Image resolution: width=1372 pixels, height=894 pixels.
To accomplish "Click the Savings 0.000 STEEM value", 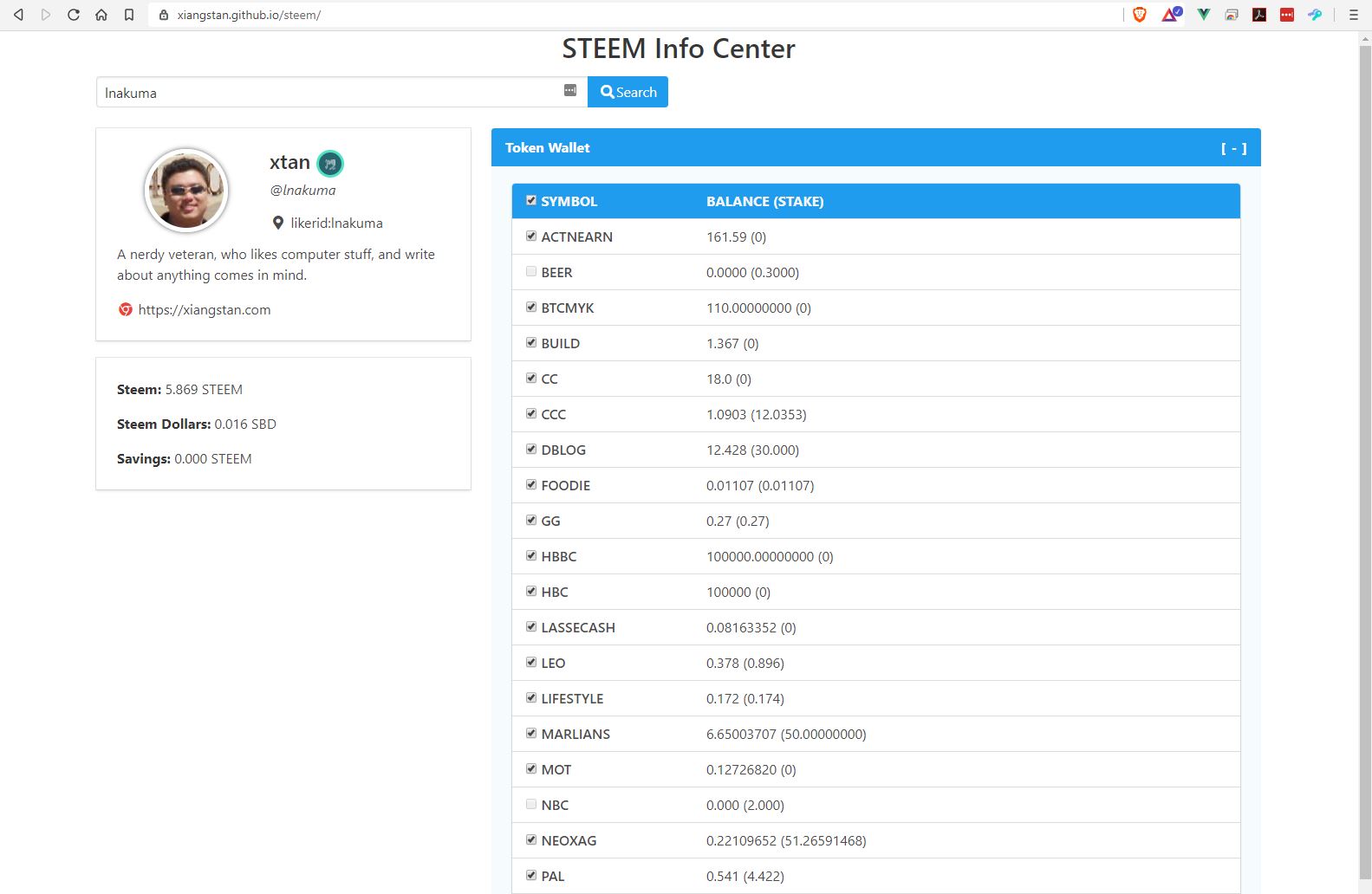I will pos(213,459).
